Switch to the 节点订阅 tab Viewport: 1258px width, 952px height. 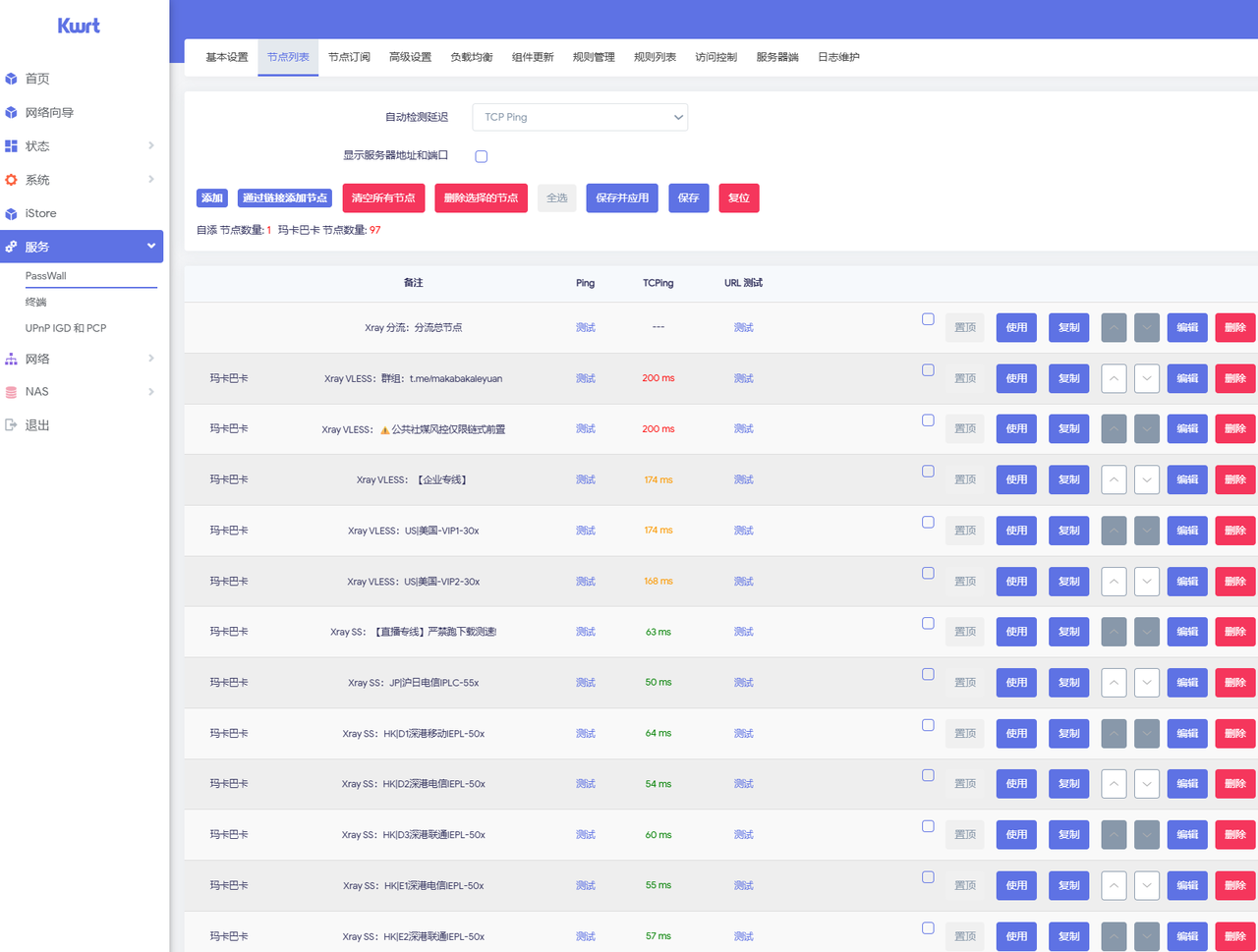tap(349, 57)
